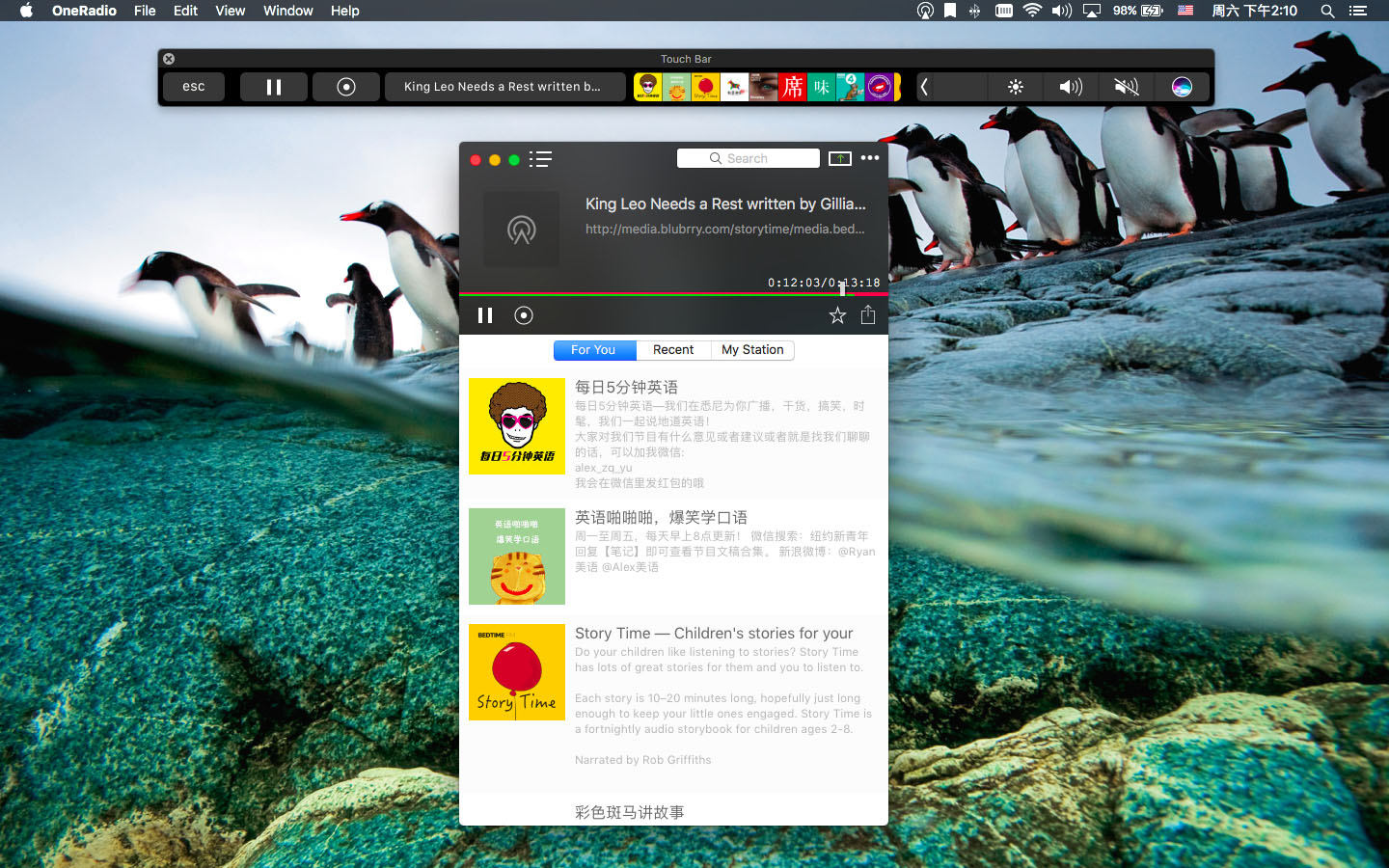Open the Wi-Fi status menu

(1032, 11)
